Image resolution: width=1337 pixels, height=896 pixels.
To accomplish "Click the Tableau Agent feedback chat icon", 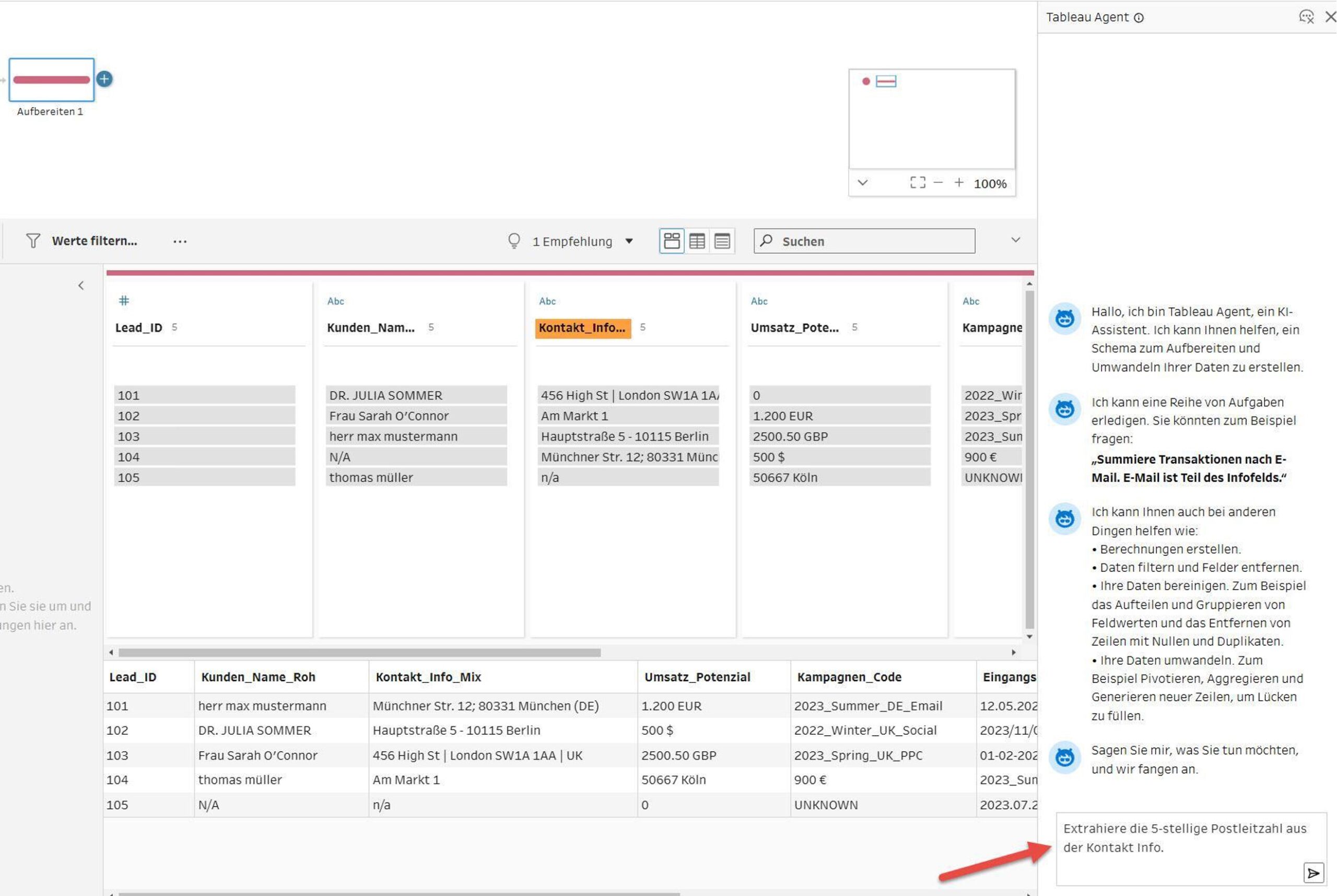I will coord(1306,17).
